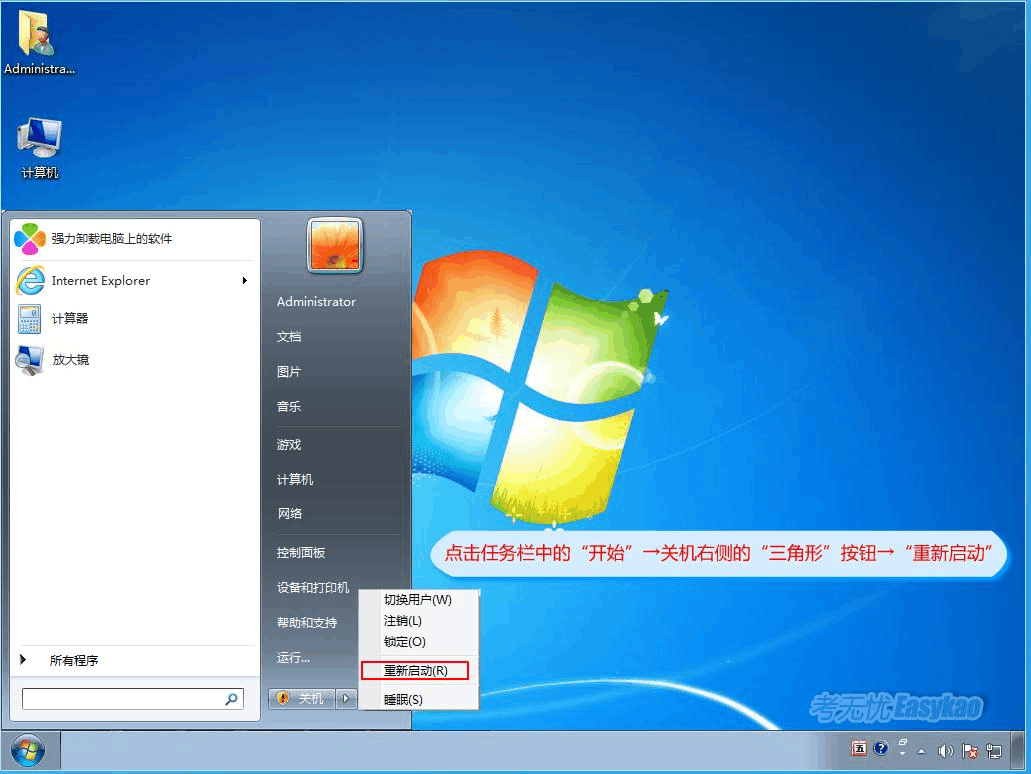Start the 放大镜 magnifier program
1031x774 pixels.
point(135,360)
